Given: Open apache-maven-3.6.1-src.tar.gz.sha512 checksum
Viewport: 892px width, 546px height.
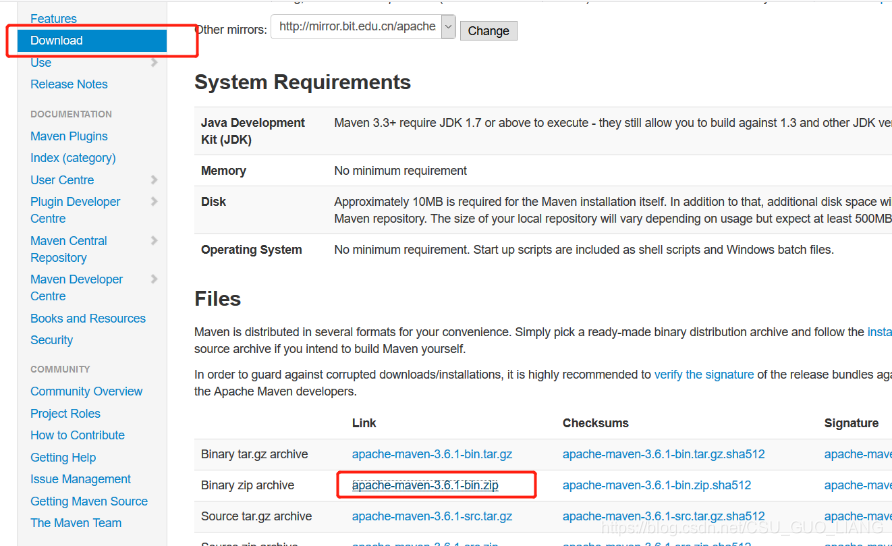Looking at the screenshot, I should click(x=663, y=516).
